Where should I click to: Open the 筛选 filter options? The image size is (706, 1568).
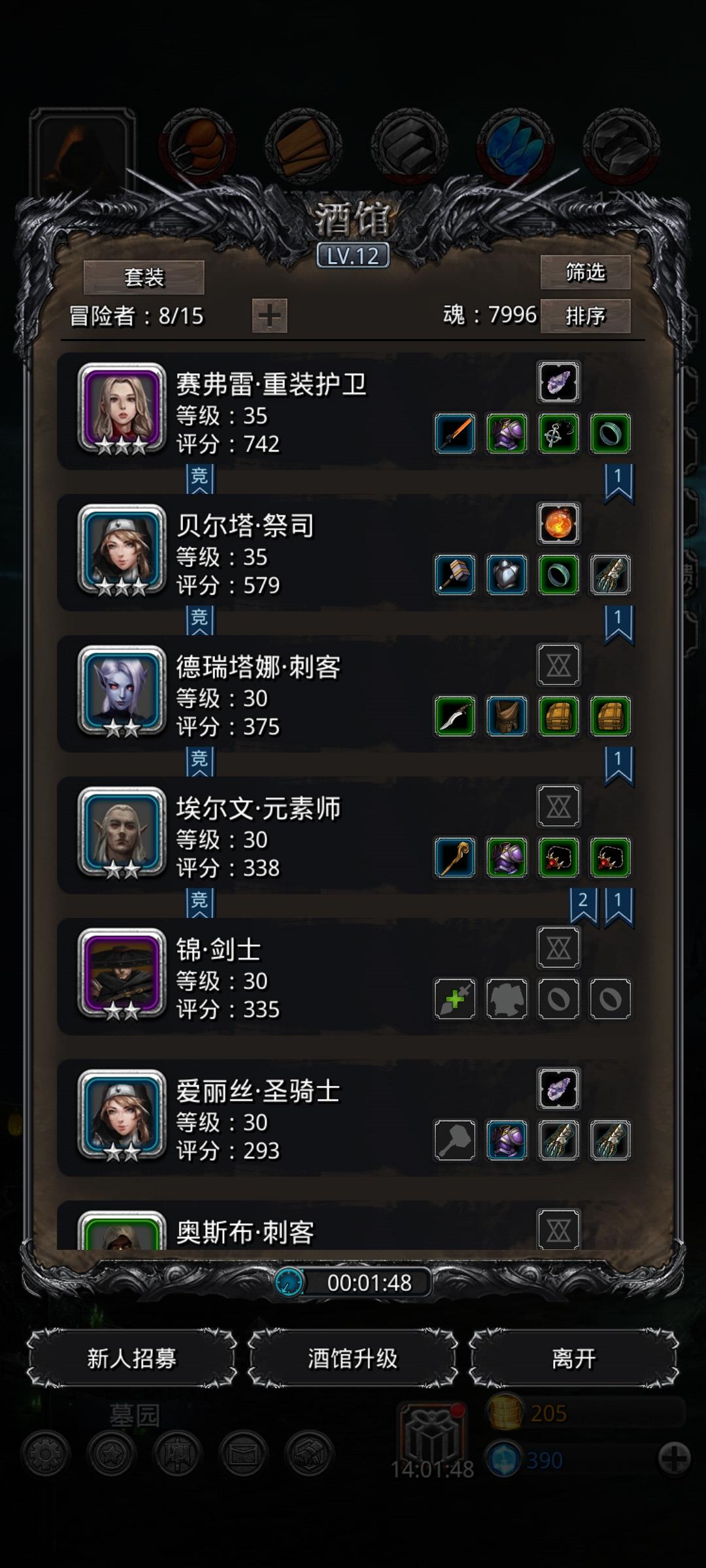tap(585, 272)
